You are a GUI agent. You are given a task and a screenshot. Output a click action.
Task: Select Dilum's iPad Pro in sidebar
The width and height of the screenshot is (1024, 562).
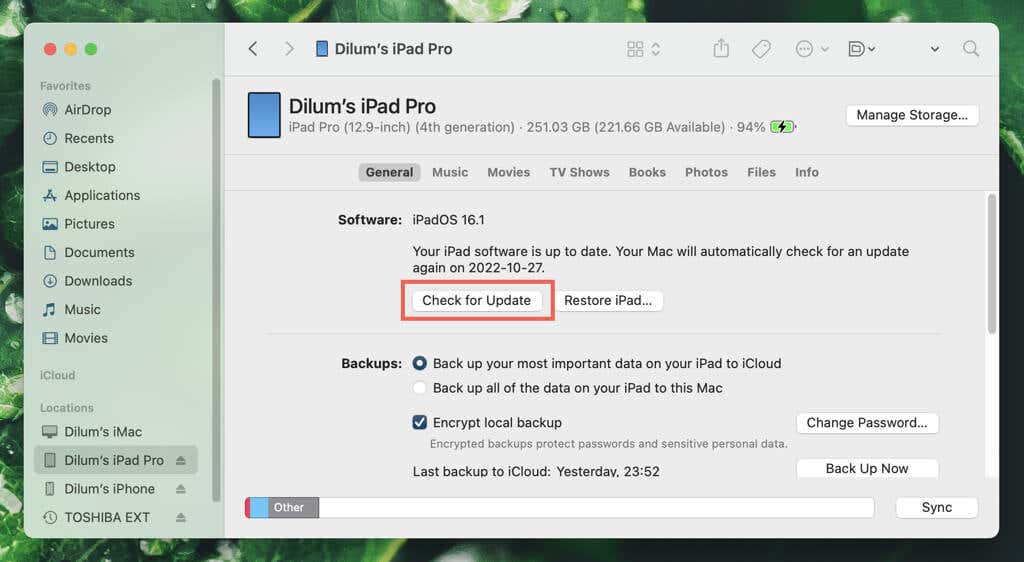(x=116, y=460)
